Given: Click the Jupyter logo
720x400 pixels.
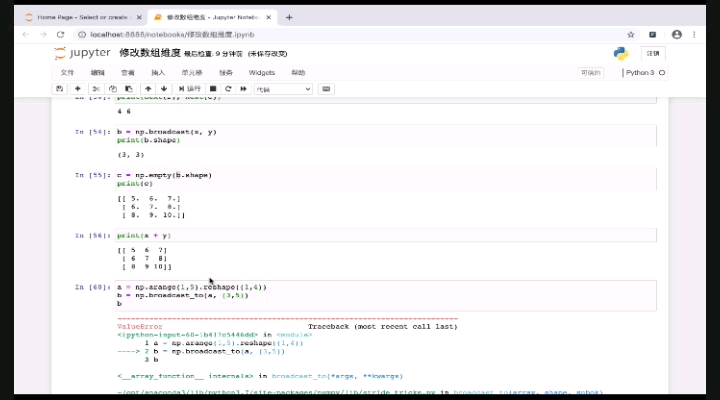Looking at the screenshot, I should point(83,53).
